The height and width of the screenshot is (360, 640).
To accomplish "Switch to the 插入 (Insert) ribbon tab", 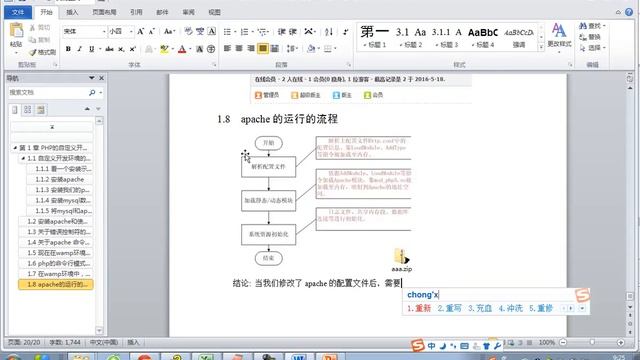I will 72,12.
